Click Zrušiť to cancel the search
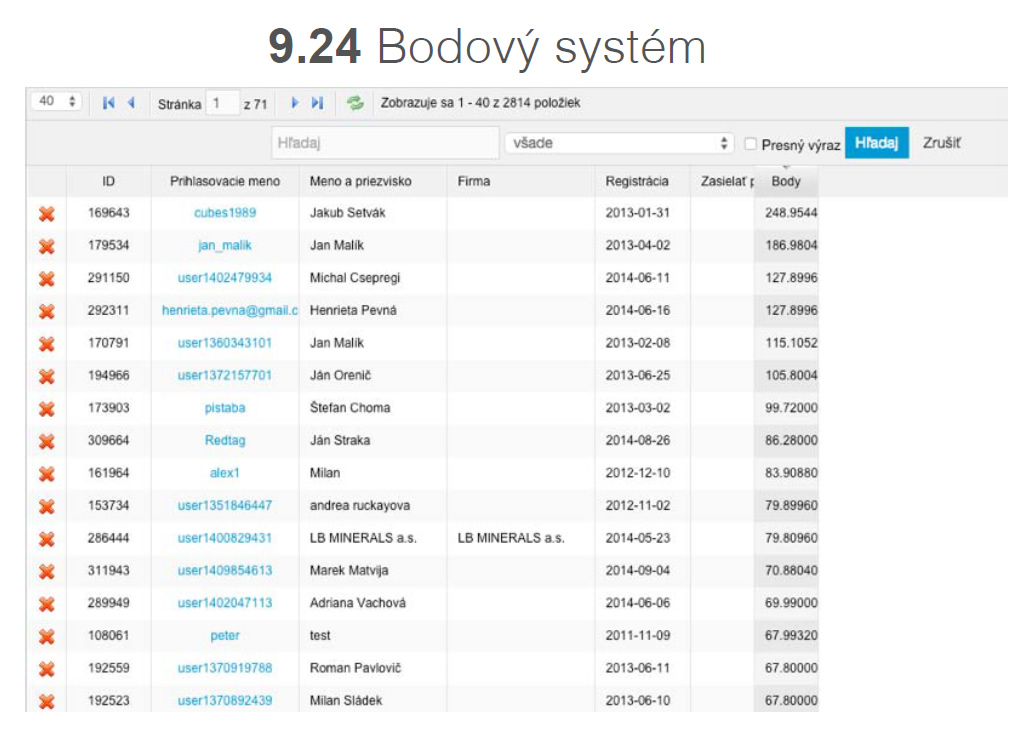This screenshot has width=1026, height=740. point(941,144)
